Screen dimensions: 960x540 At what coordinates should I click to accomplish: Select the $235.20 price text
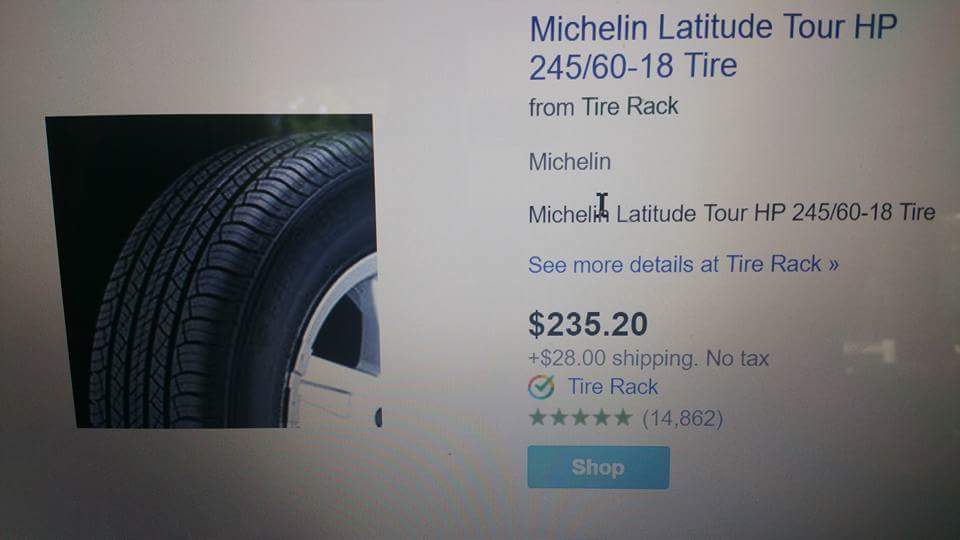588,324
